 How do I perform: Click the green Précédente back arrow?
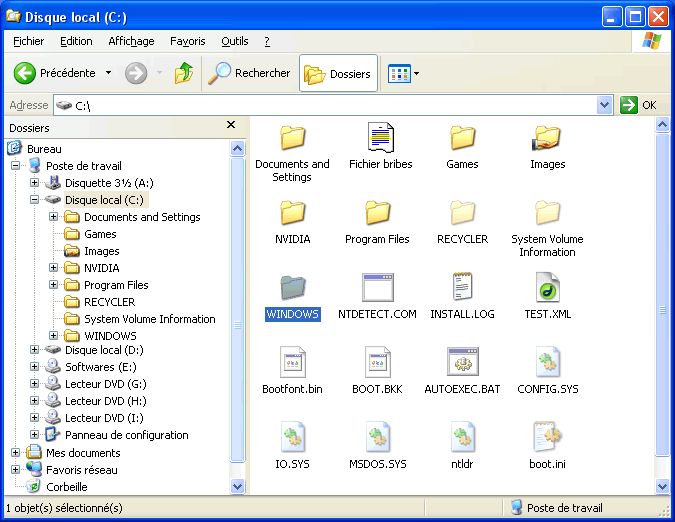pyautogui.click(x=25, y=73)
